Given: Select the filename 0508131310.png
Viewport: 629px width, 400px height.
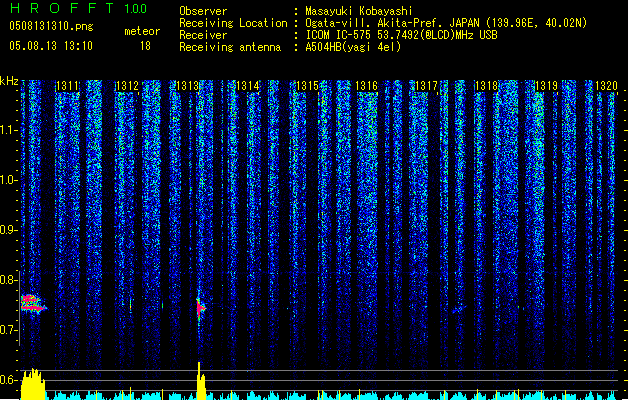Looking at the screenshot, I should pyautogui.click(x=51, y=26).
